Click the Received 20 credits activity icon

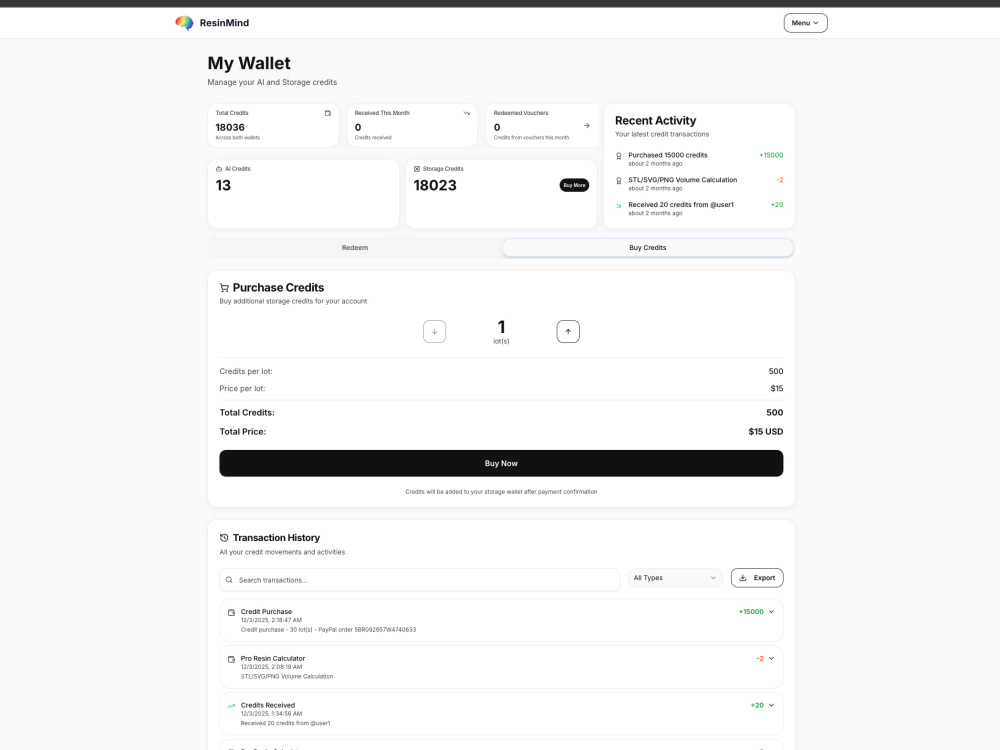619,205
